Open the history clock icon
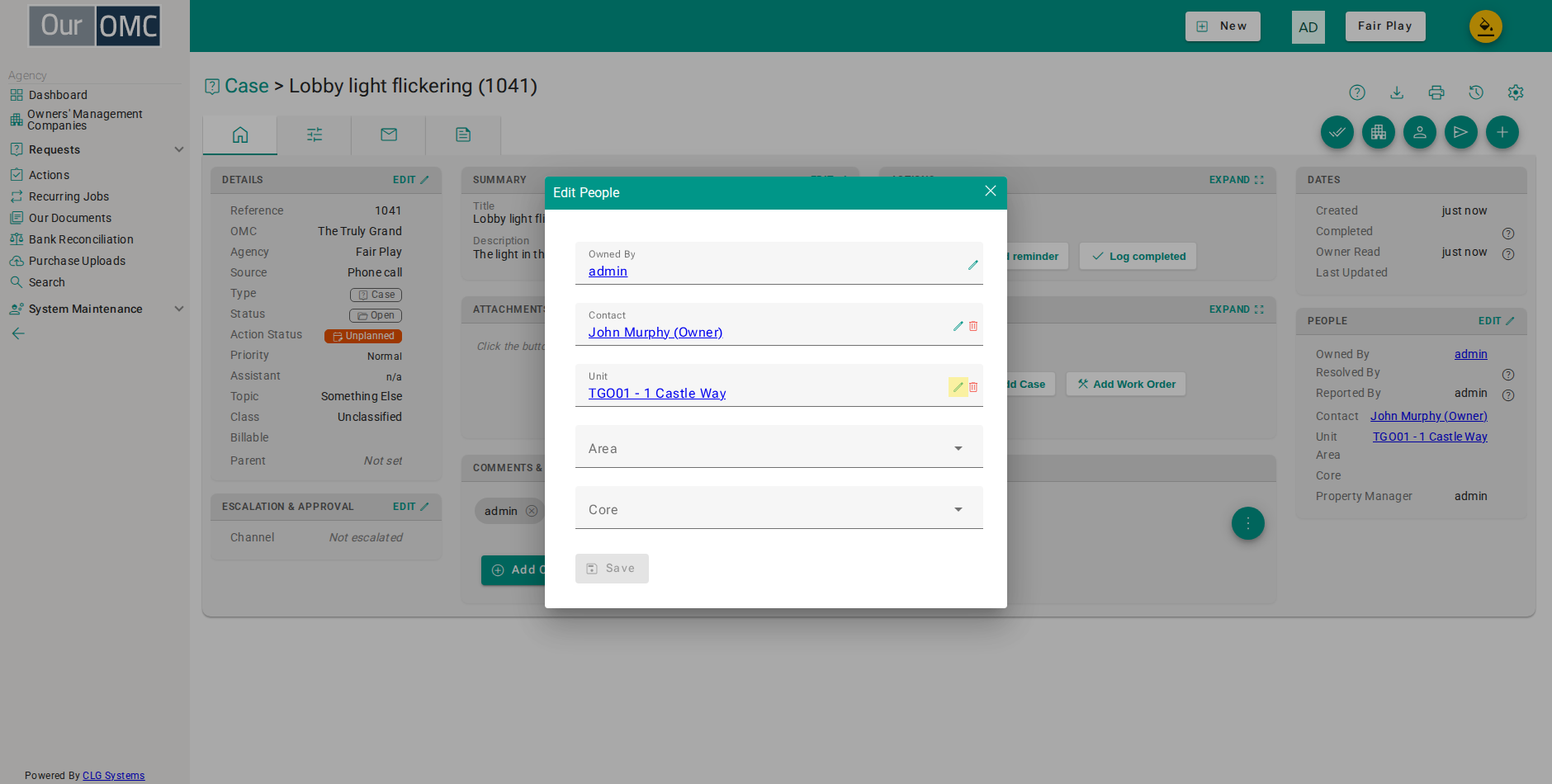 tap(1476, 92)
